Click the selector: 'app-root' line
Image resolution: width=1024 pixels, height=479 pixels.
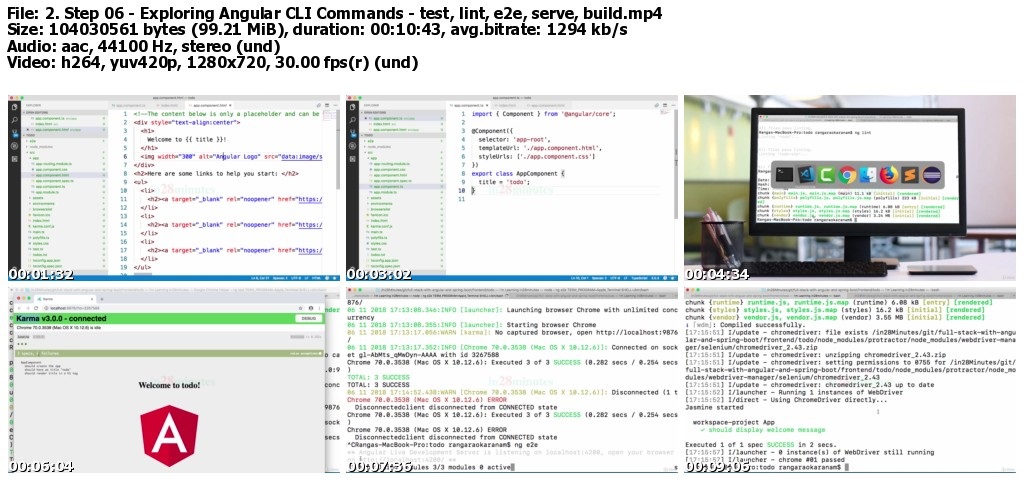[515, 139]
